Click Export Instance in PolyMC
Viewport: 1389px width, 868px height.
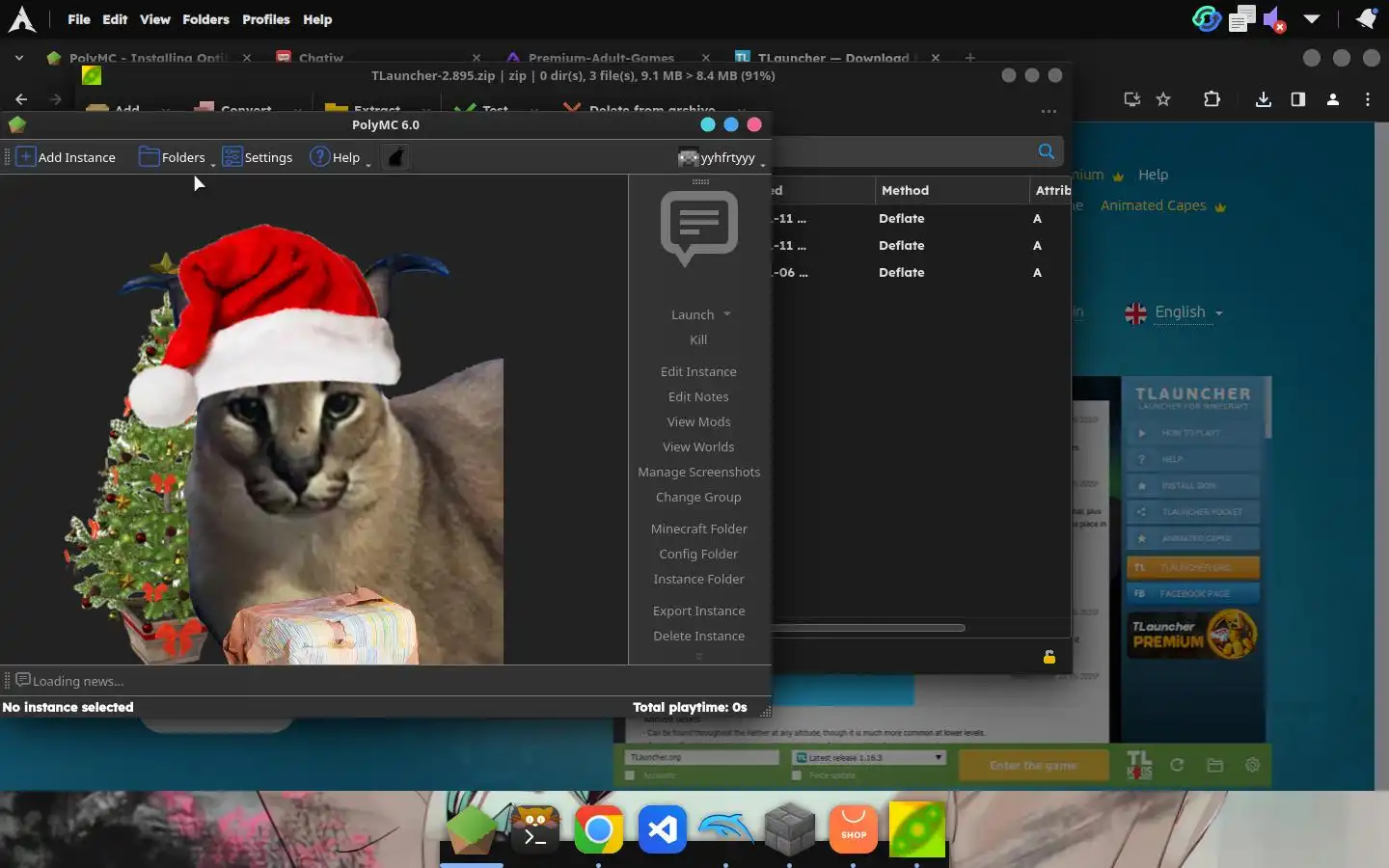(698, 610)
